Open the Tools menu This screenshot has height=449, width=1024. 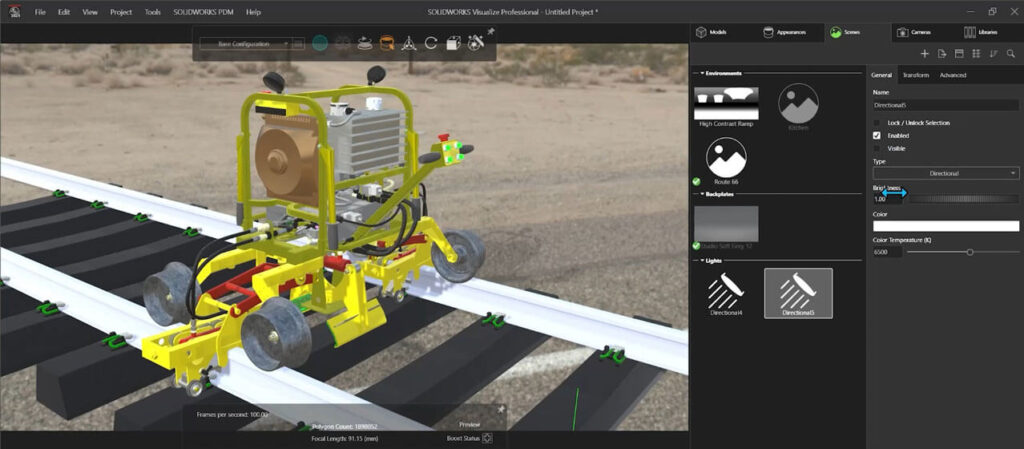(x=153, y=12)
